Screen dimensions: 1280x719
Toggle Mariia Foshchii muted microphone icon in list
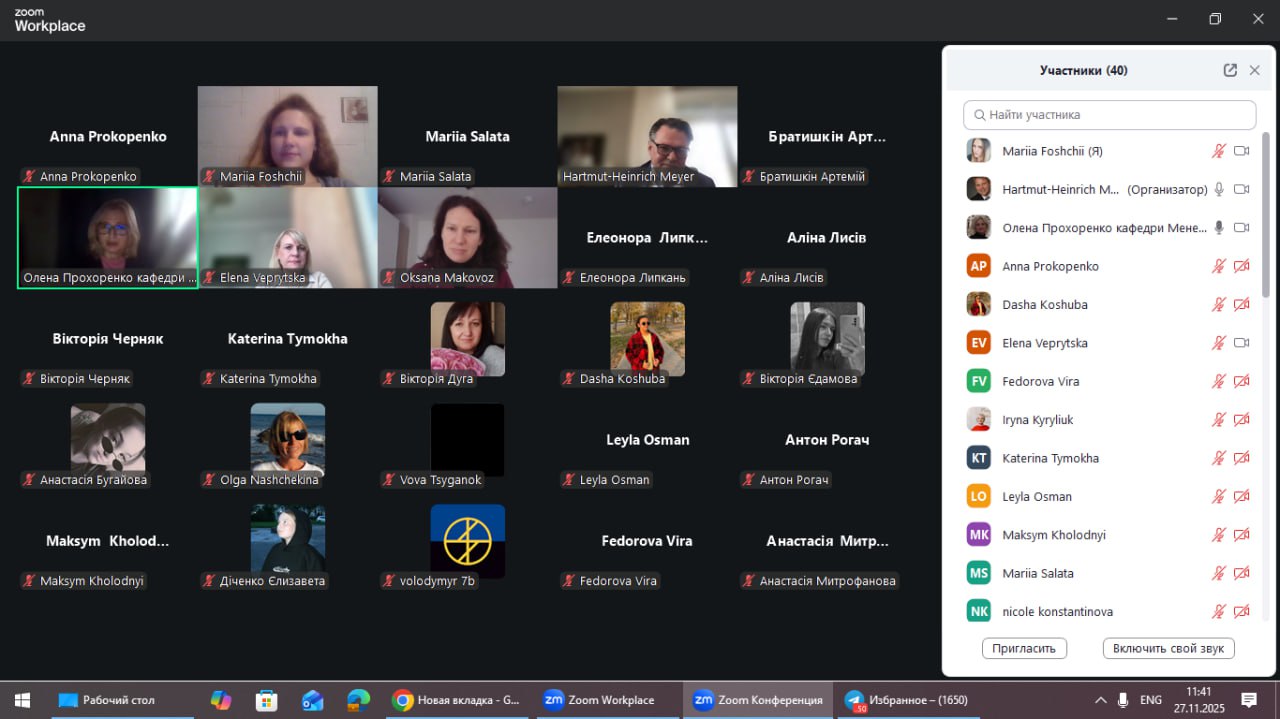[1218, 151]
